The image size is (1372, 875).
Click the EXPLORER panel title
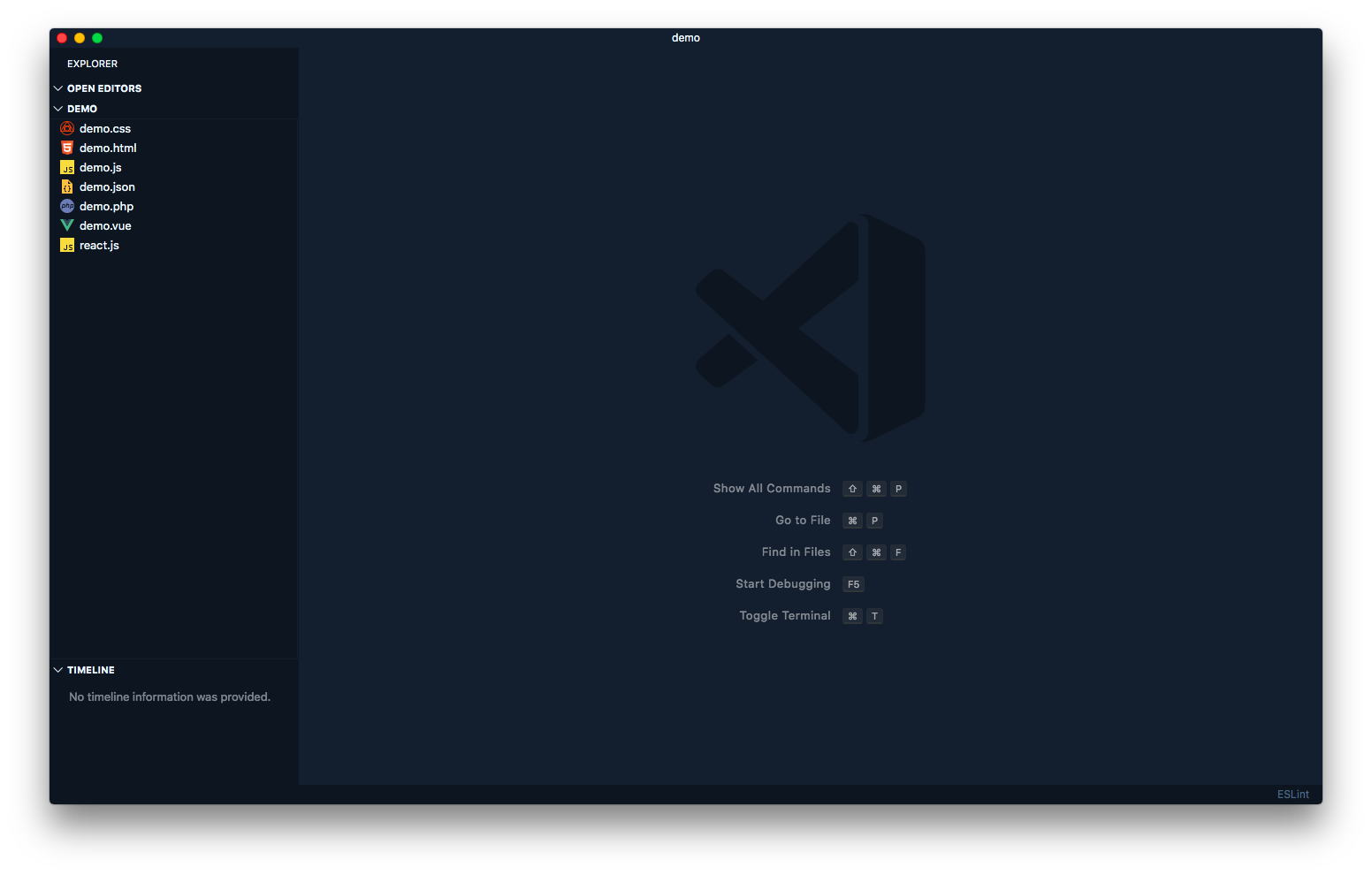pyautogui.click(x=92, y=64)
